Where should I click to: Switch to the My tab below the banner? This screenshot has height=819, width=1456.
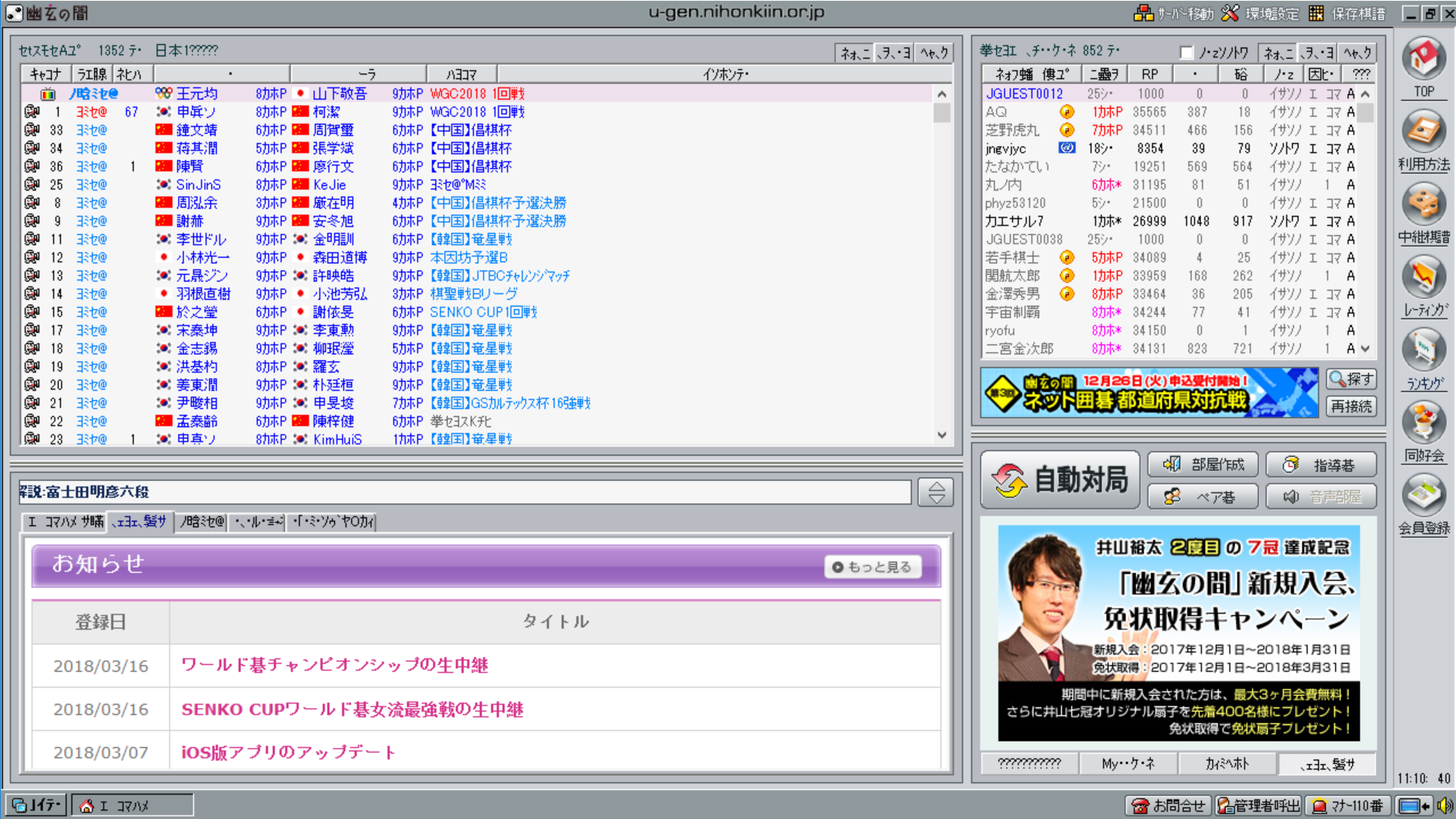click(x=1128, y=764)
